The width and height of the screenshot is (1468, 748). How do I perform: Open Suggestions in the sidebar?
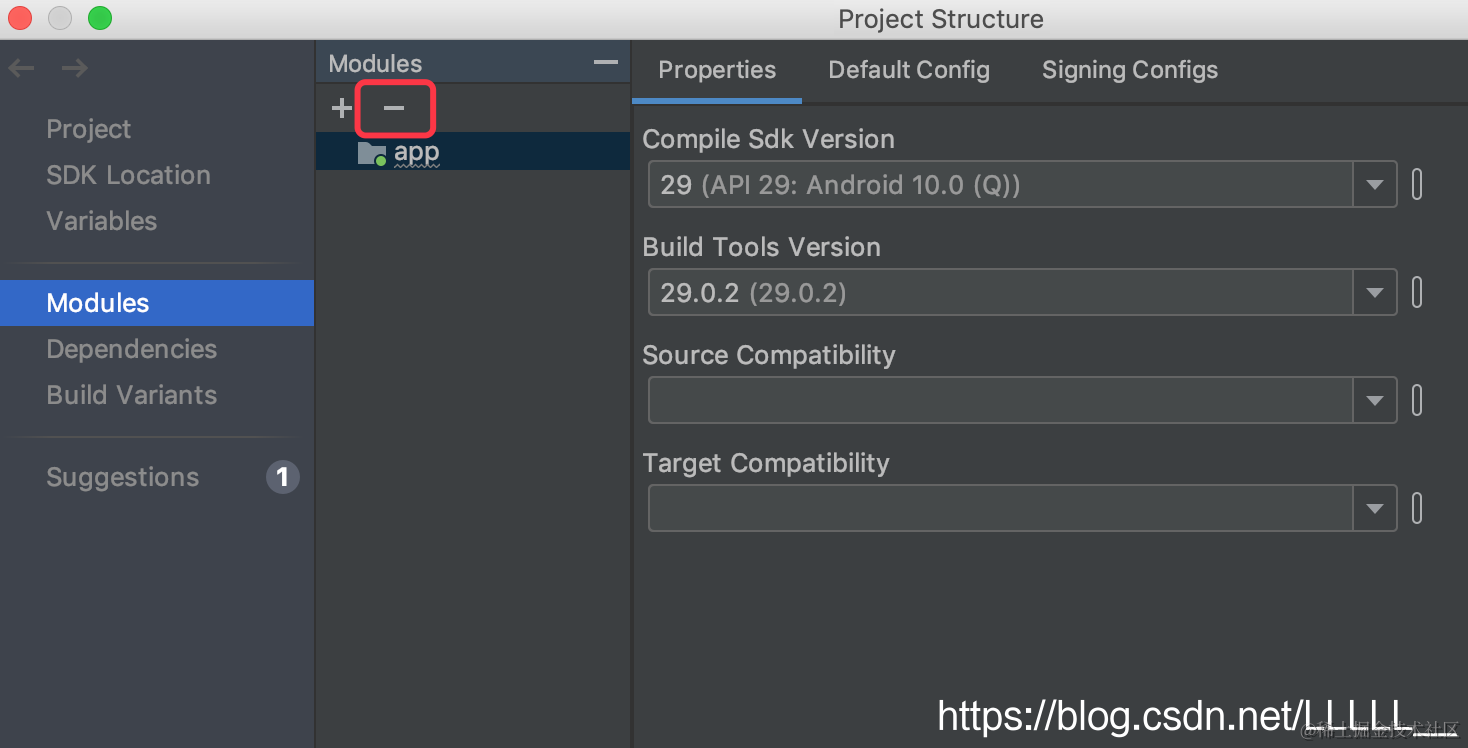click(123, 477)
